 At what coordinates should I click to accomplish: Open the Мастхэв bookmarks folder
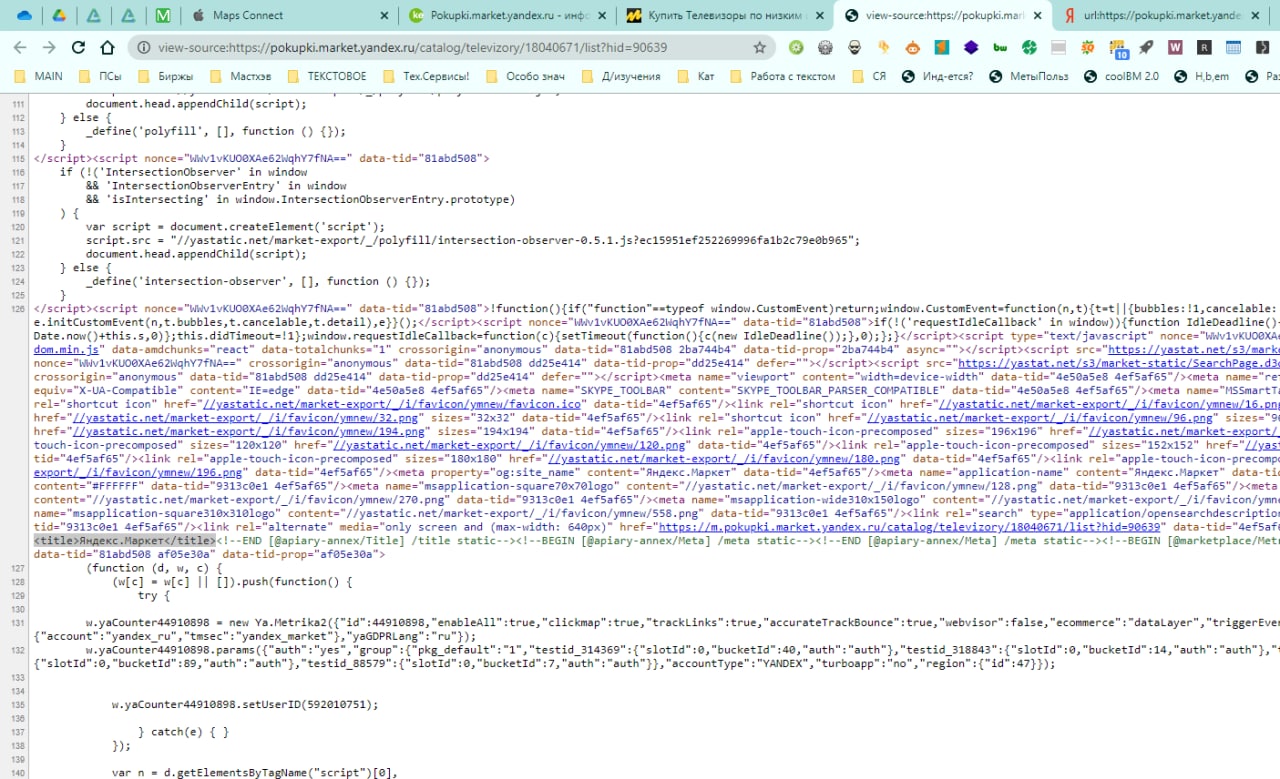239,76
